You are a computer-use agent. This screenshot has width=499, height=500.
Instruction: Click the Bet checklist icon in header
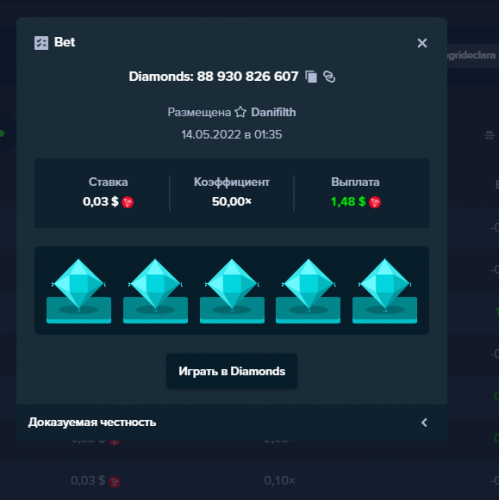(41, 43)
